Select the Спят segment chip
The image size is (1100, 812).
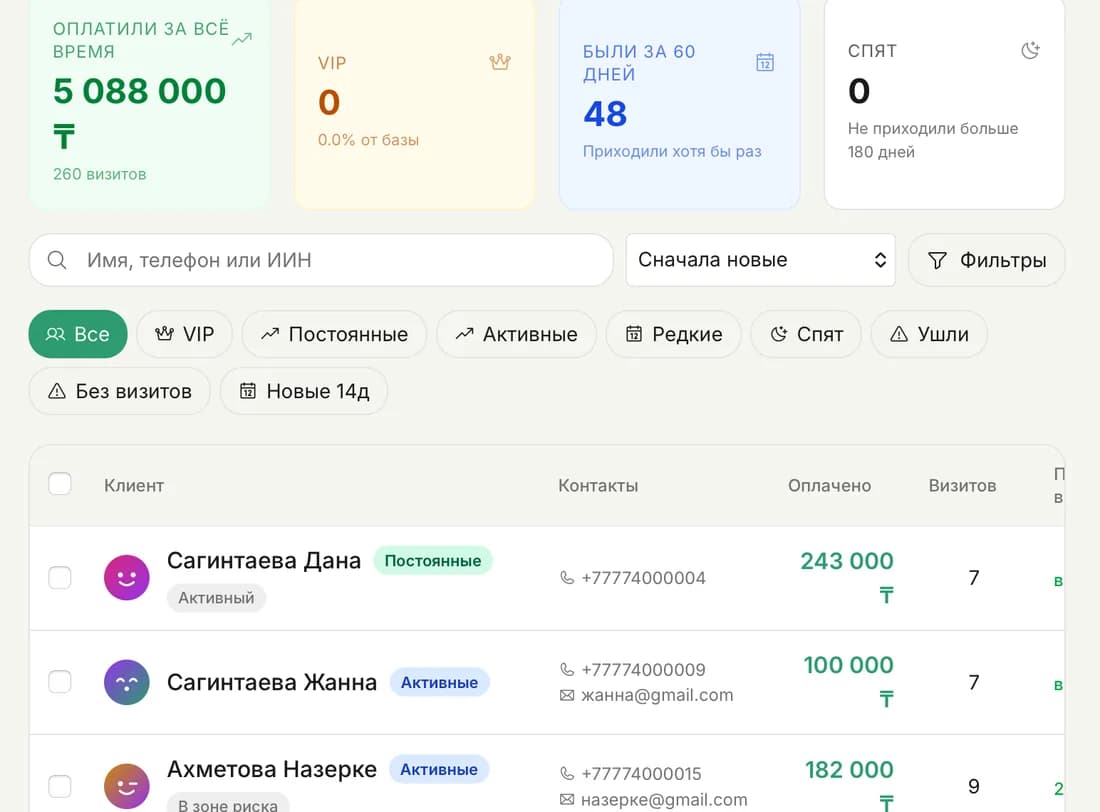pos(806,334)
